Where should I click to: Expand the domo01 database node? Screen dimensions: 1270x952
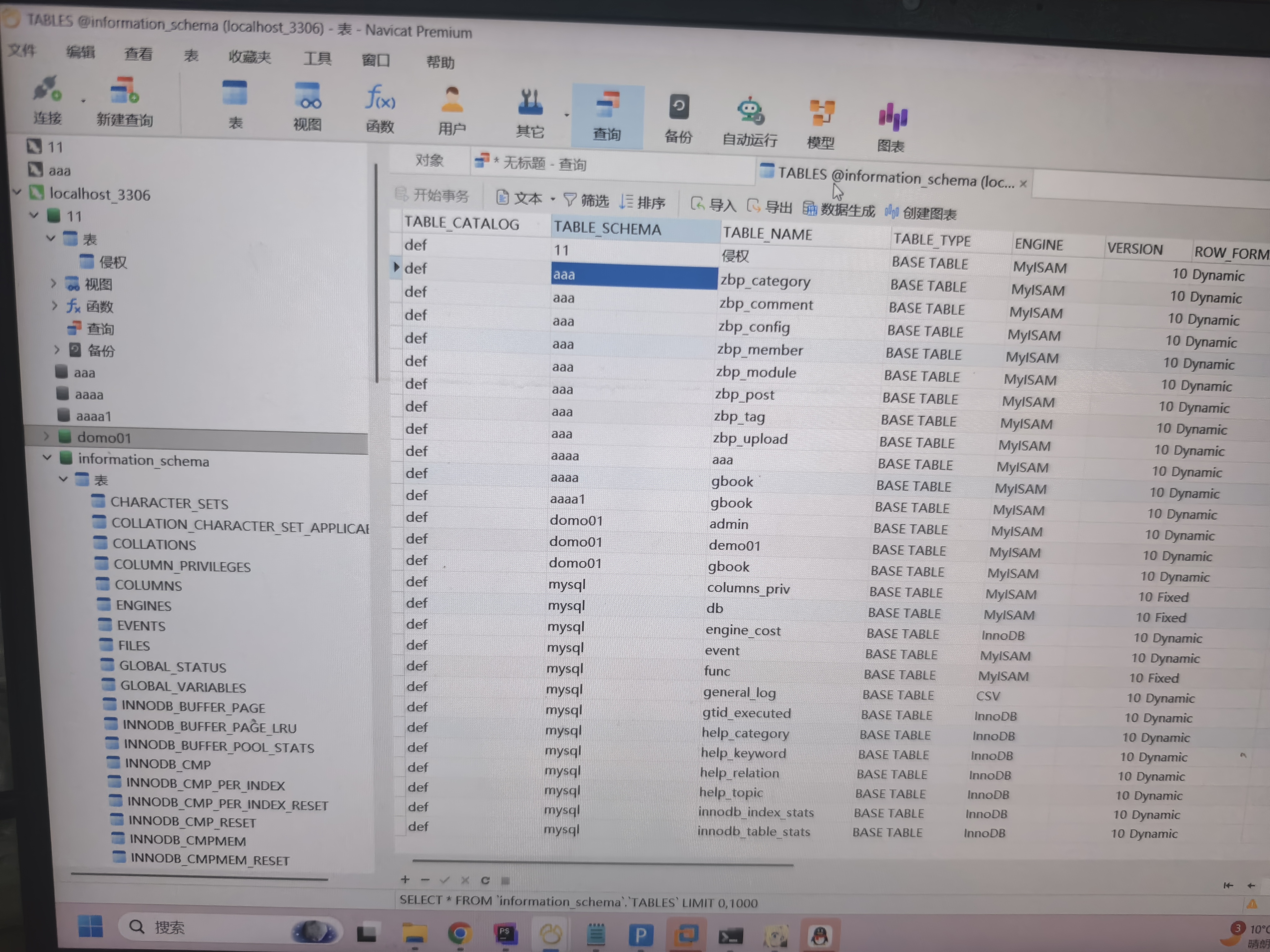pos(47,437)
